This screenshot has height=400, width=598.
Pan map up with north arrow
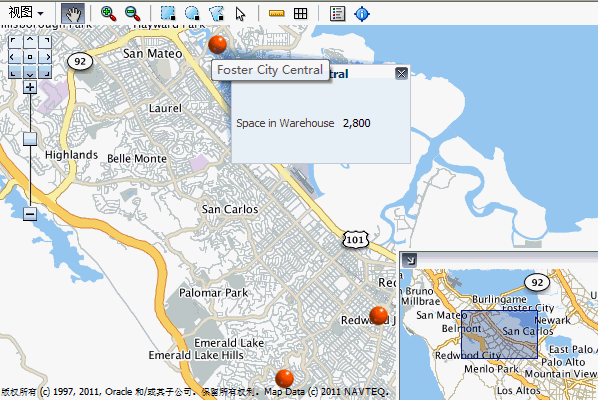coord(30,41)
